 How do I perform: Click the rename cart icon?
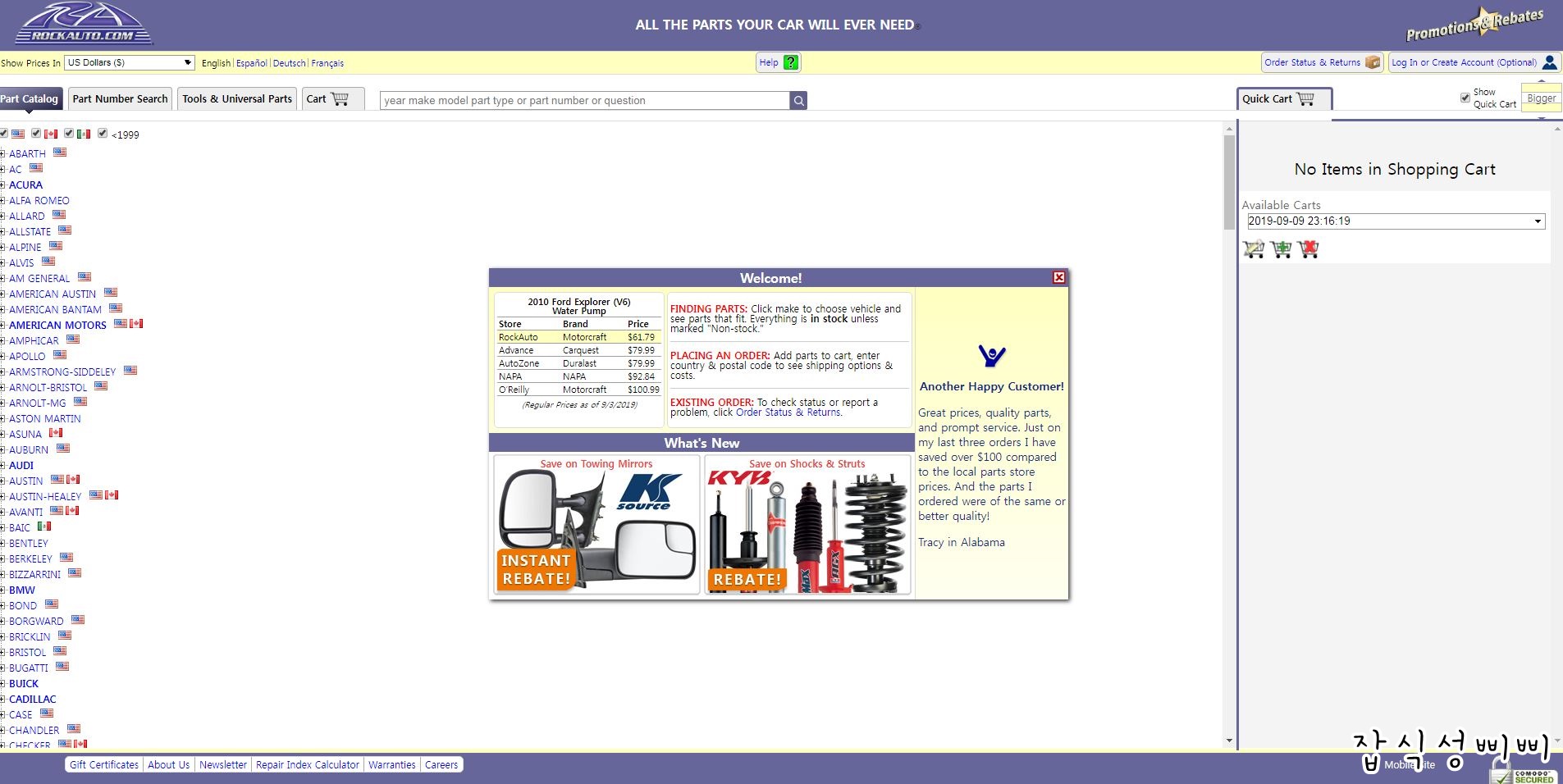tap(1254, 248)
